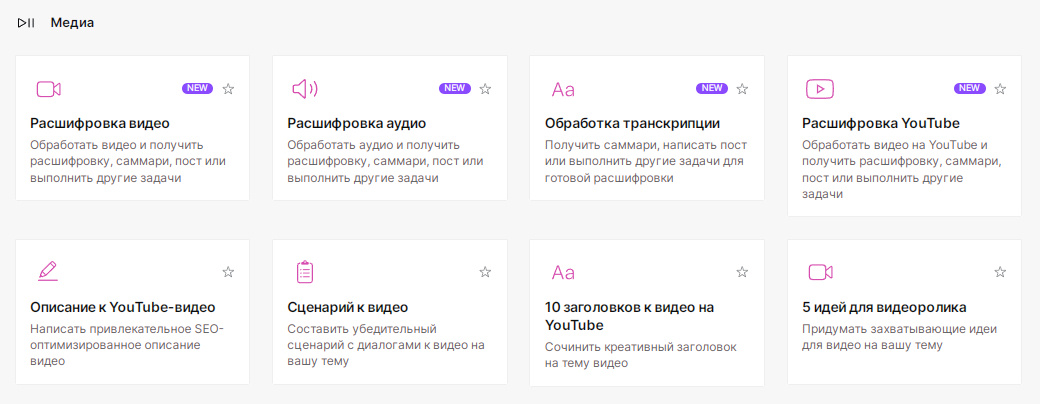Favorite Расшифровка видео with the star
Screen dimensions: 1040x404
pyautogui.click(x=228, y=89)
